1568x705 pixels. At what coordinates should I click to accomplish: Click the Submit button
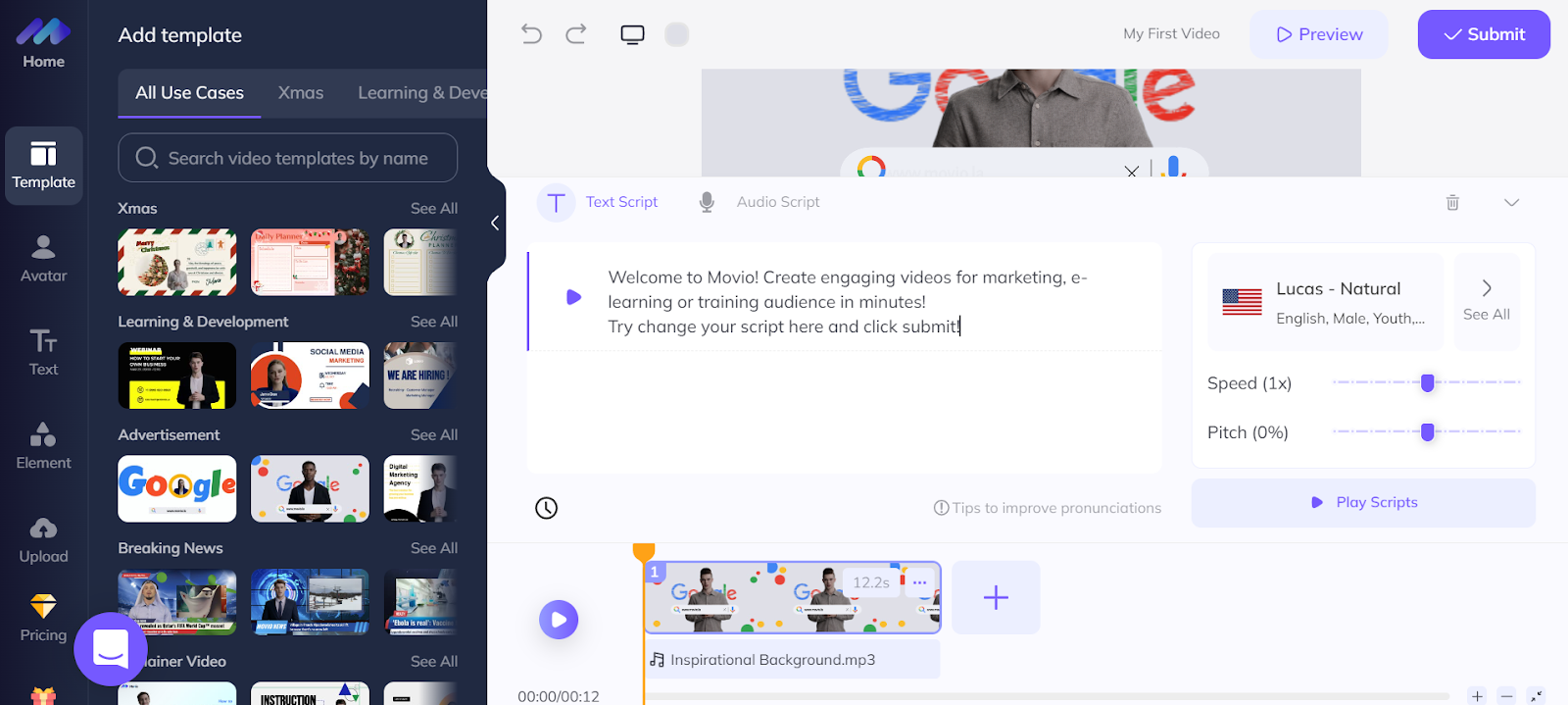[1484, 34]
